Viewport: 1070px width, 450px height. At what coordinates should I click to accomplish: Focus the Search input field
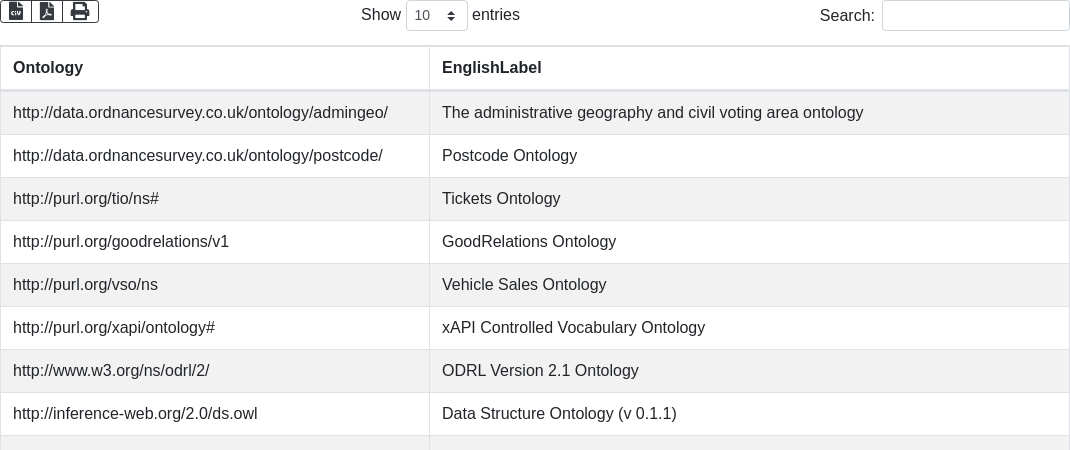[975, 16]
